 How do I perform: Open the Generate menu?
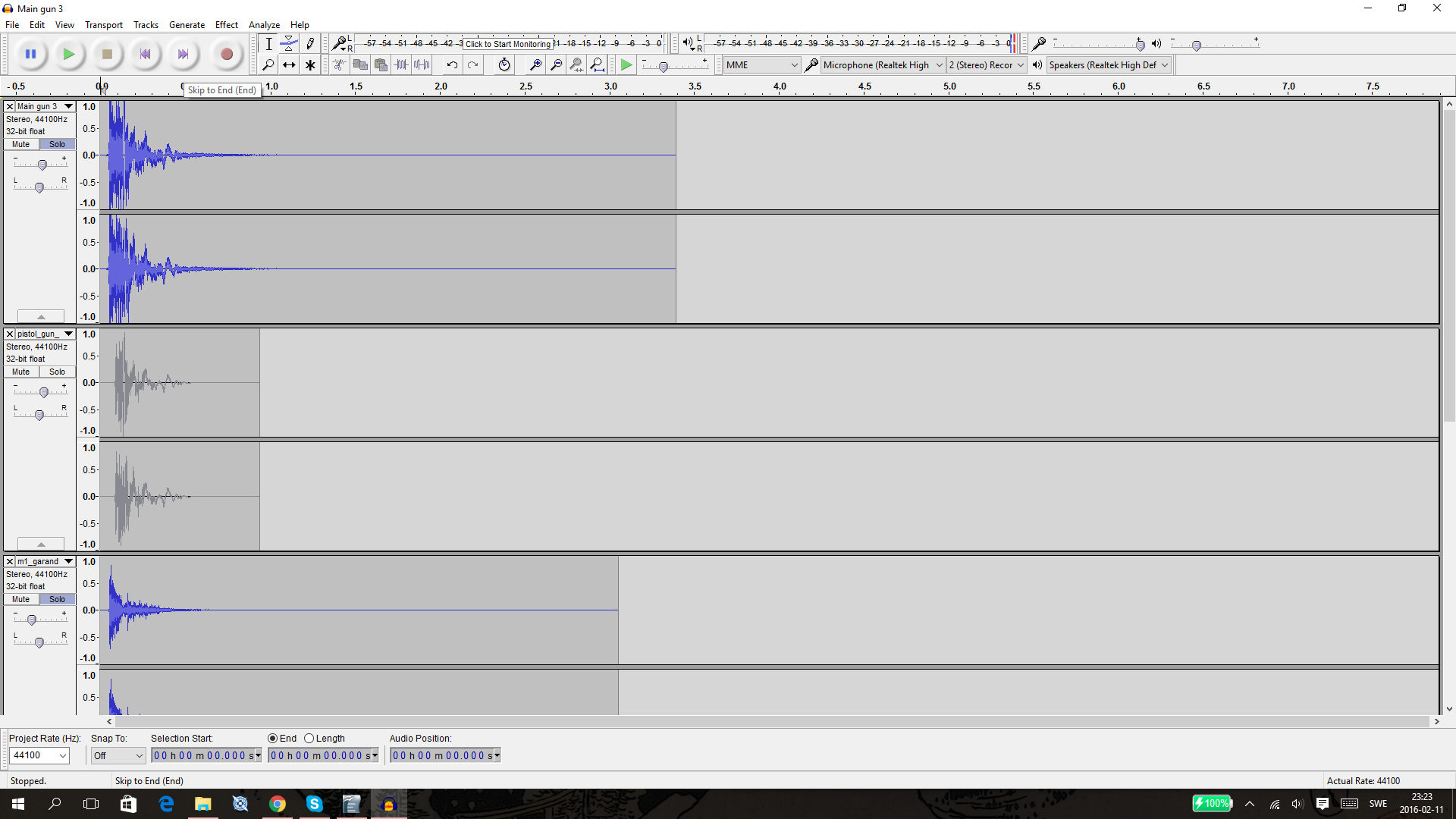pyautogui.click(x=187, y=25)
